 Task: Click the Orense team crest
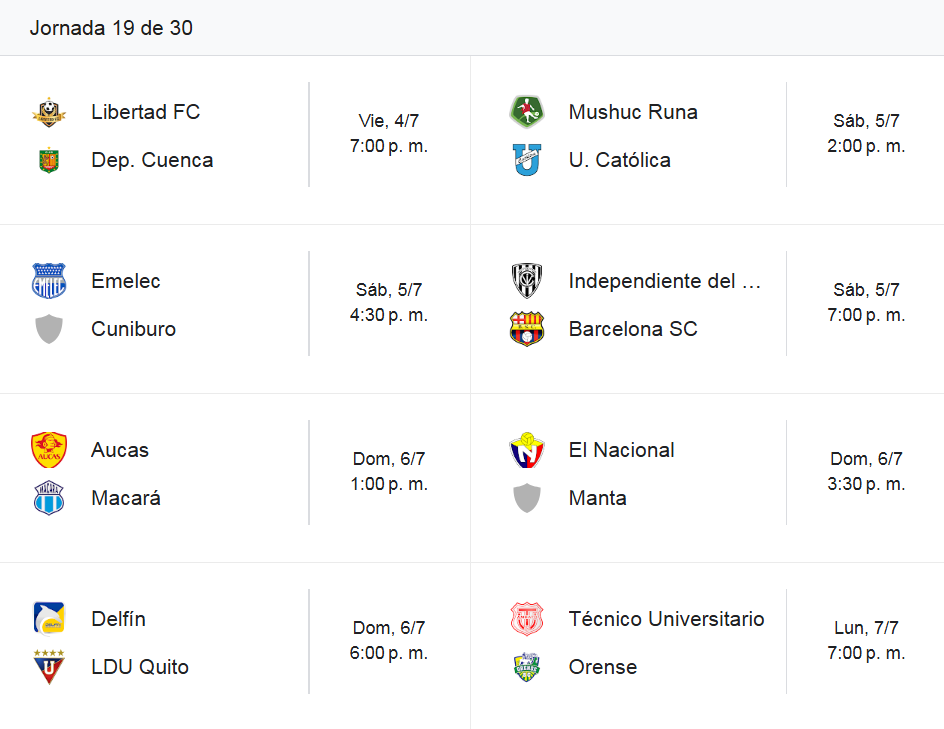tap(527, 666)
